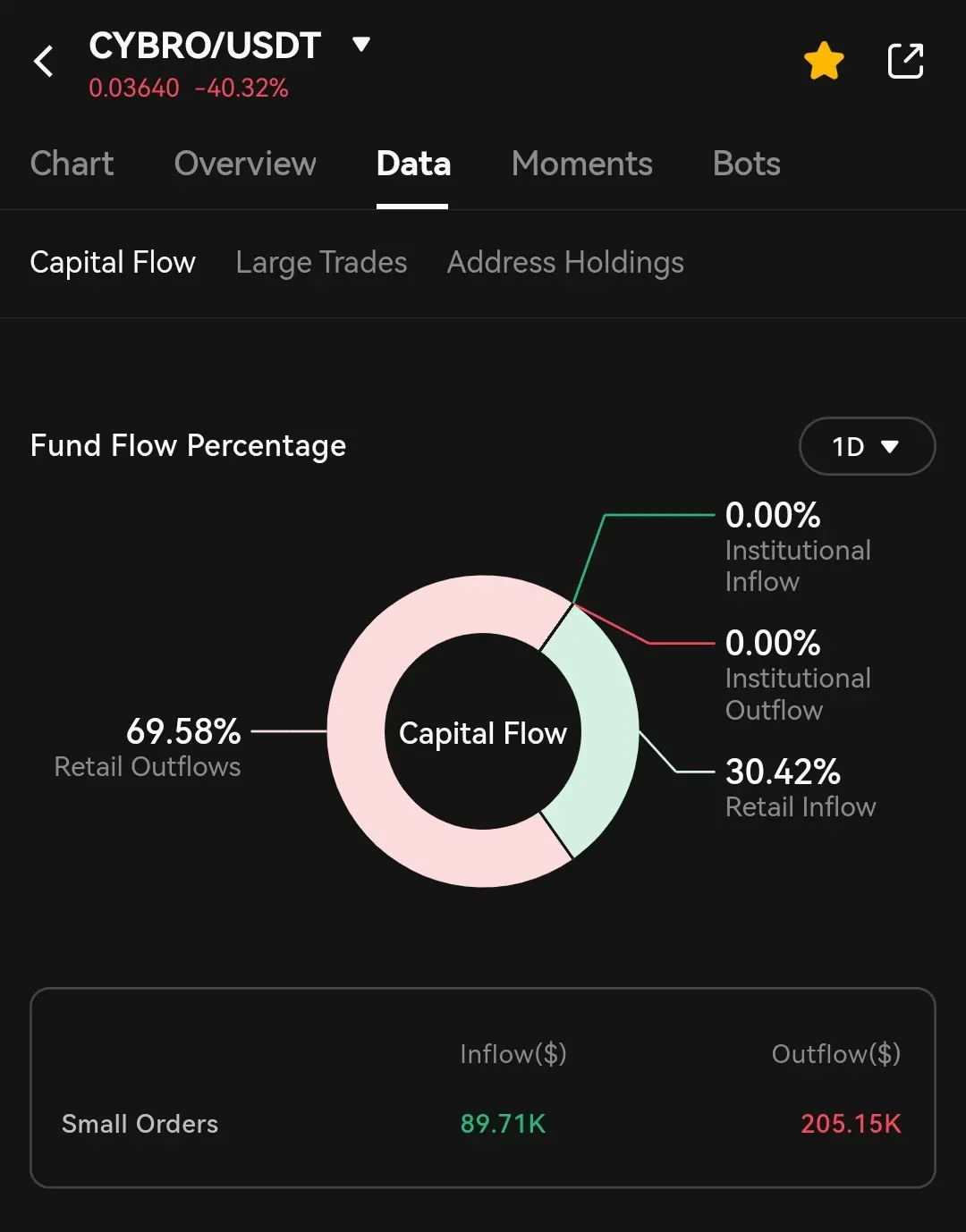
Task: Tap the Capital Flow donut center
Action: [483, 733]
